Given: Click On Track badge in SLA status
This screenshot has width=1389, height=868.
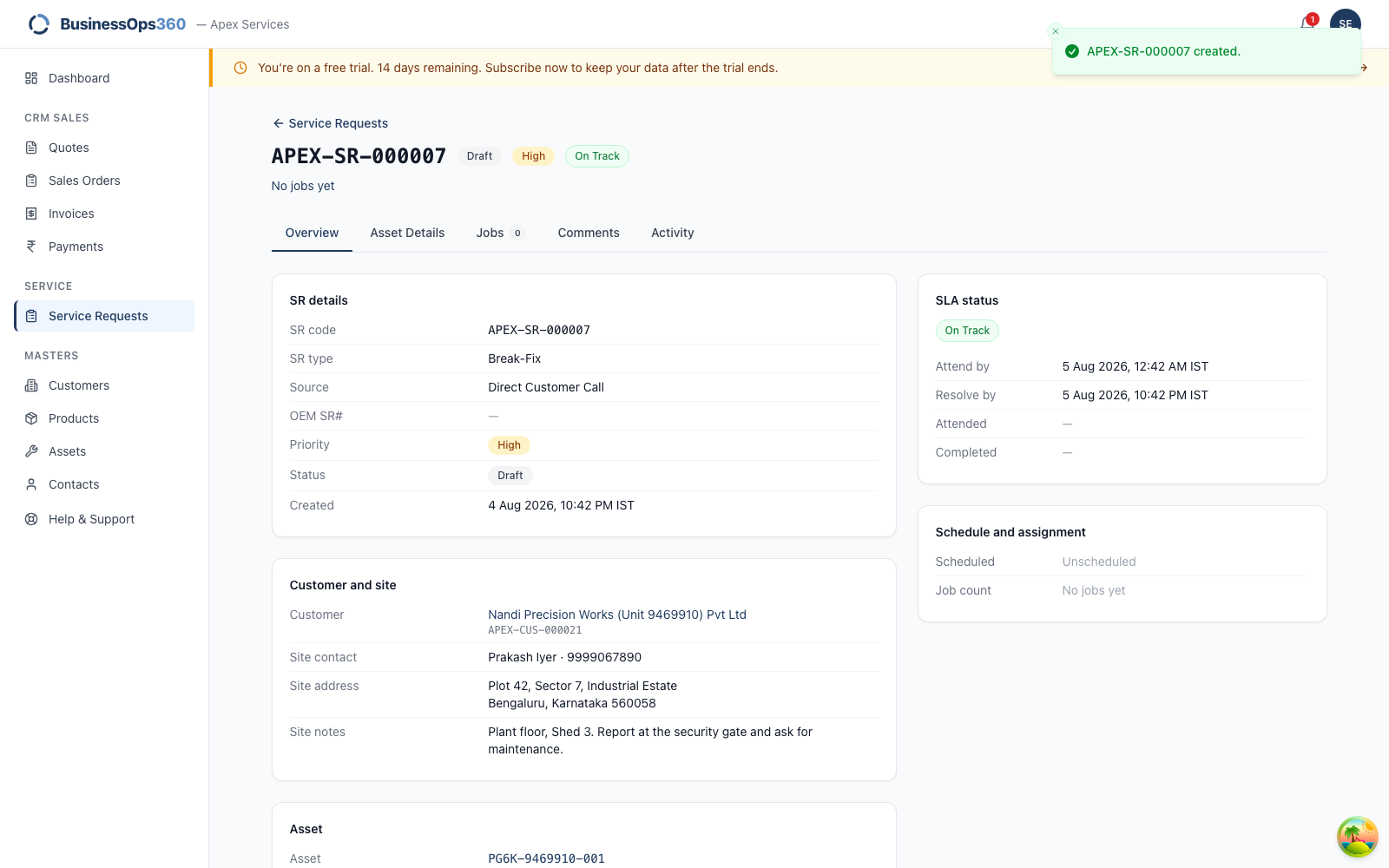Looking at the screenshot, I should point(967,331).
